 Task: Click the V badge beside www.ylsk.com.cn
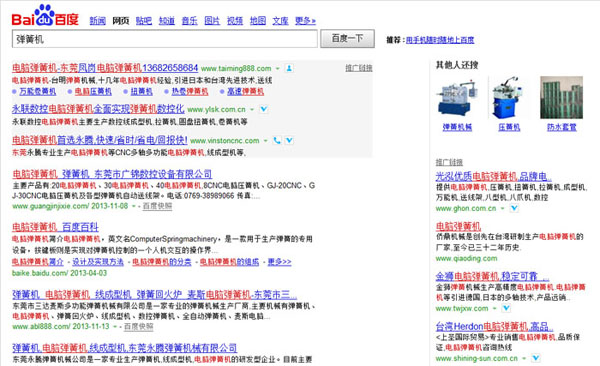click(x=264, y=109)
